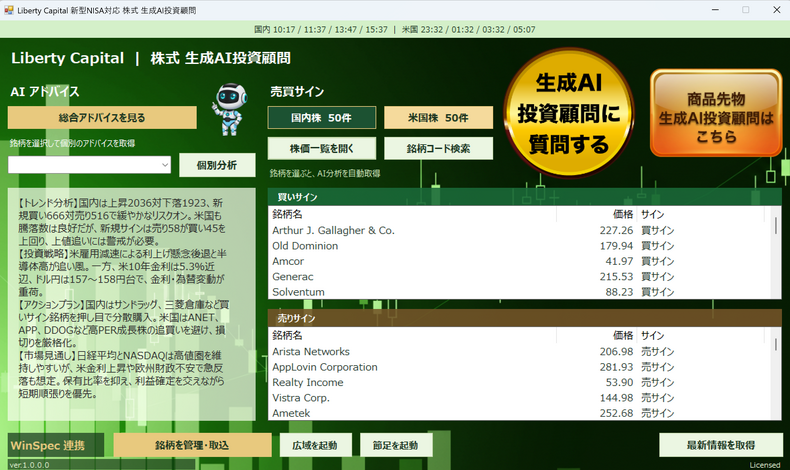This screenshot has width=790, height=470.
Task: Select Realty Income sell signal row
Action: tap(521, 382)
